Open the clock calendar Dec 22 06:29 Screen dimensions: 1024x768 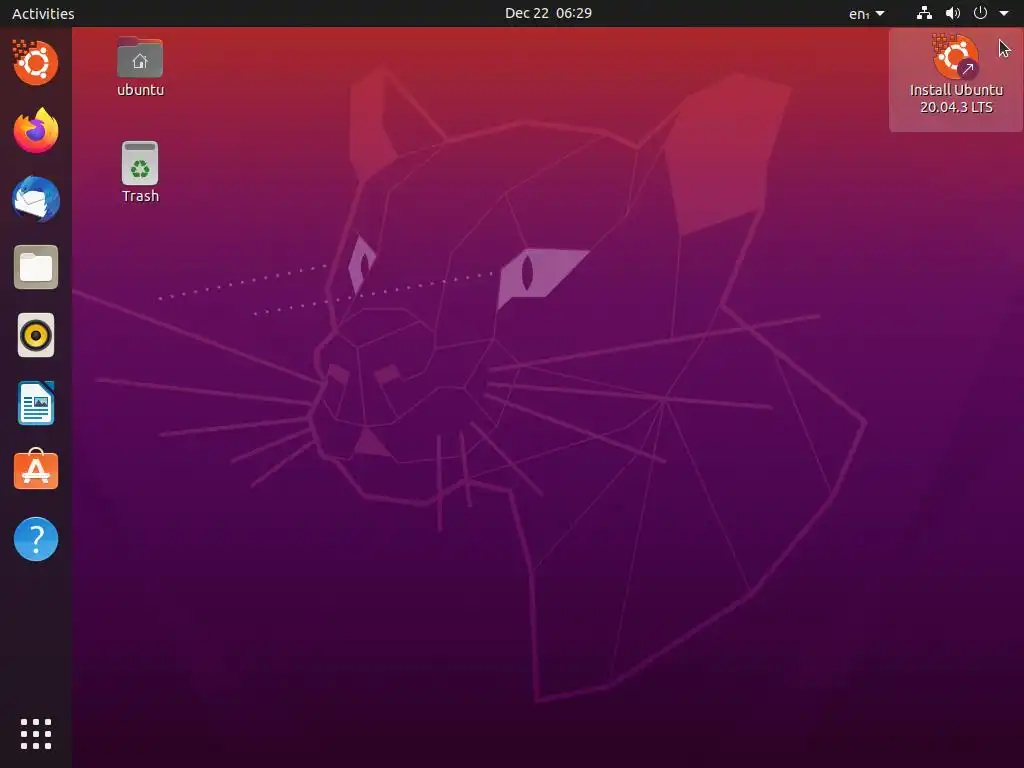click(x=548, y=13)
